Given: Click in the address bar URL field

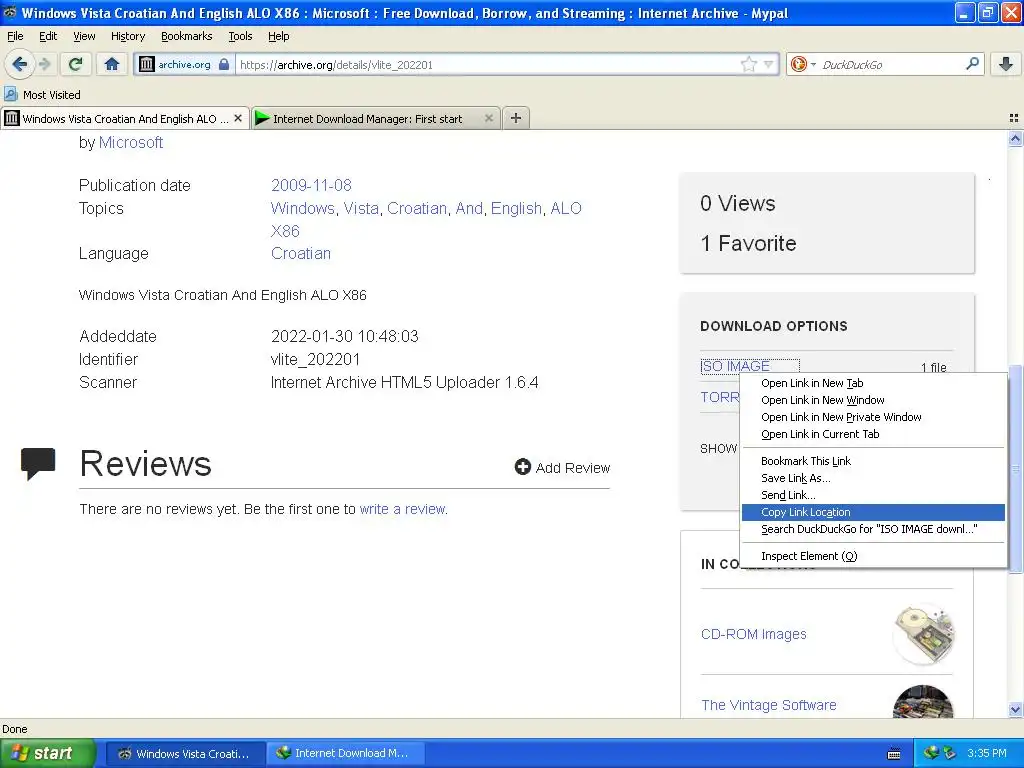Looking at the screenshot, I should pyautogui.click(x=487, y=64).
